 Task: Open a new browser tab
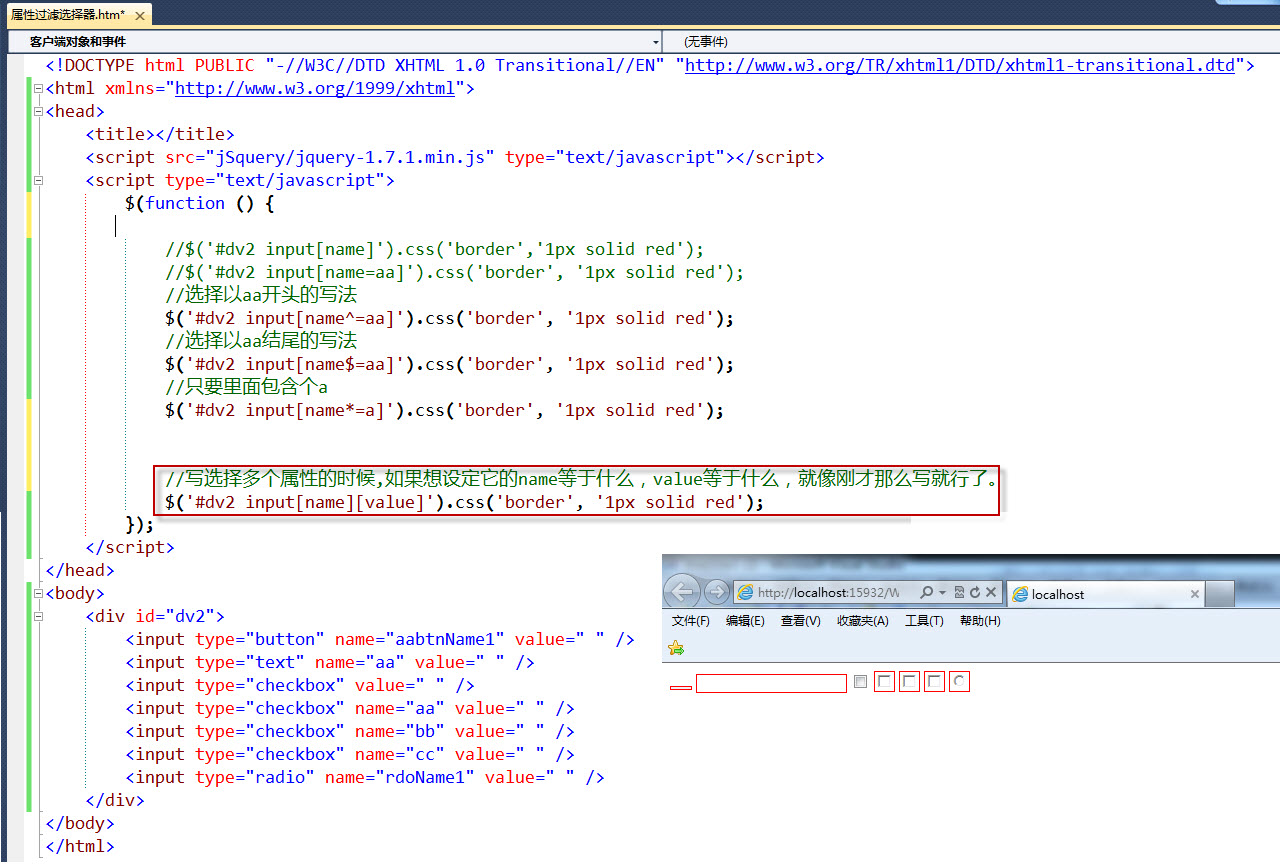[1220, 594]
